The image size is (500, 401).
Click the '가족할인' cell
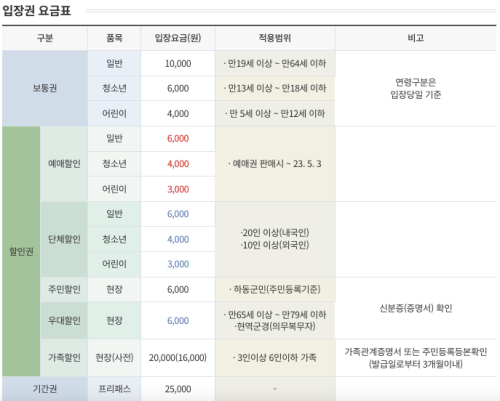click(x=64, y=357)
